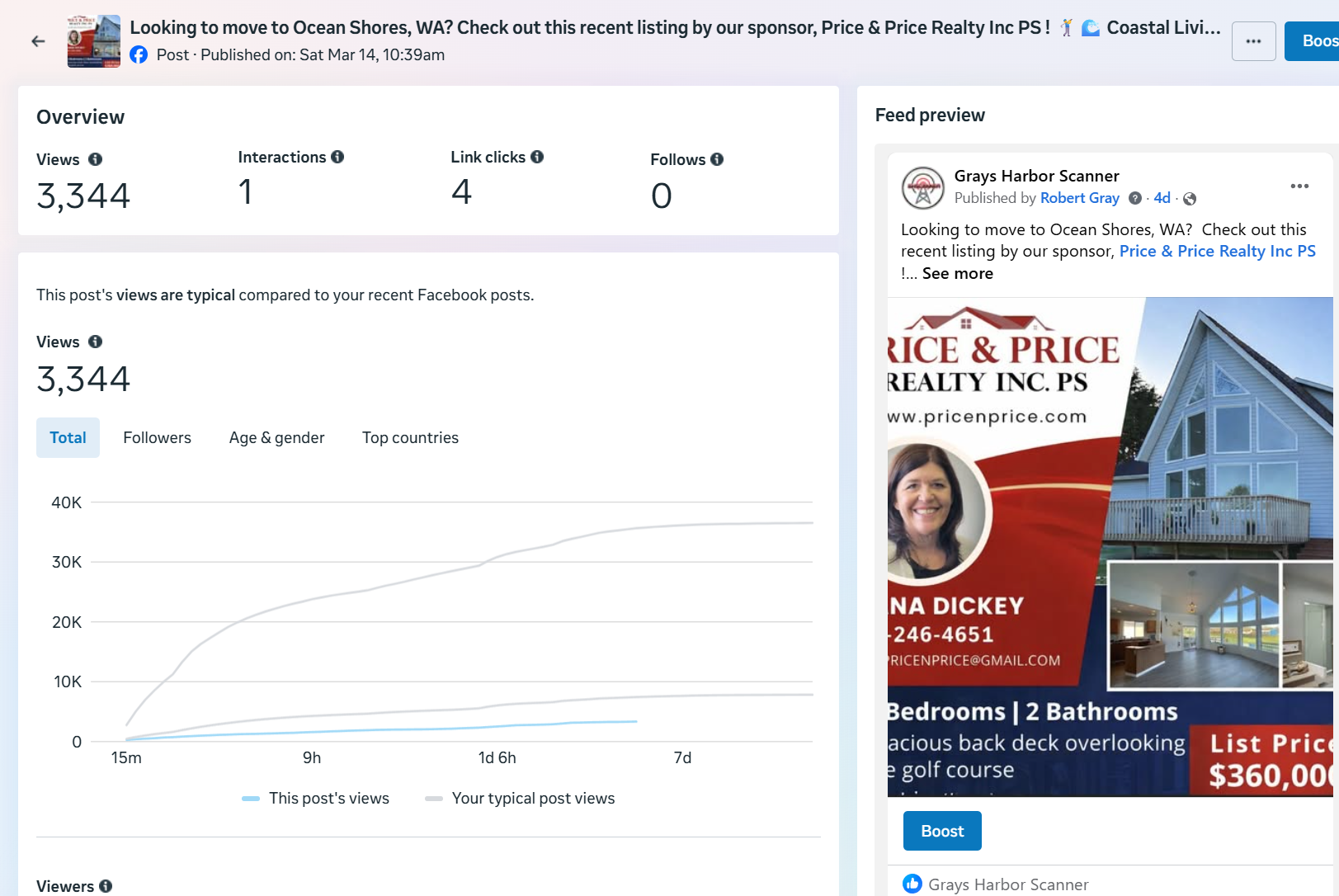Select the Total tab
The image size is (1339, 896).
coord(68,438)
